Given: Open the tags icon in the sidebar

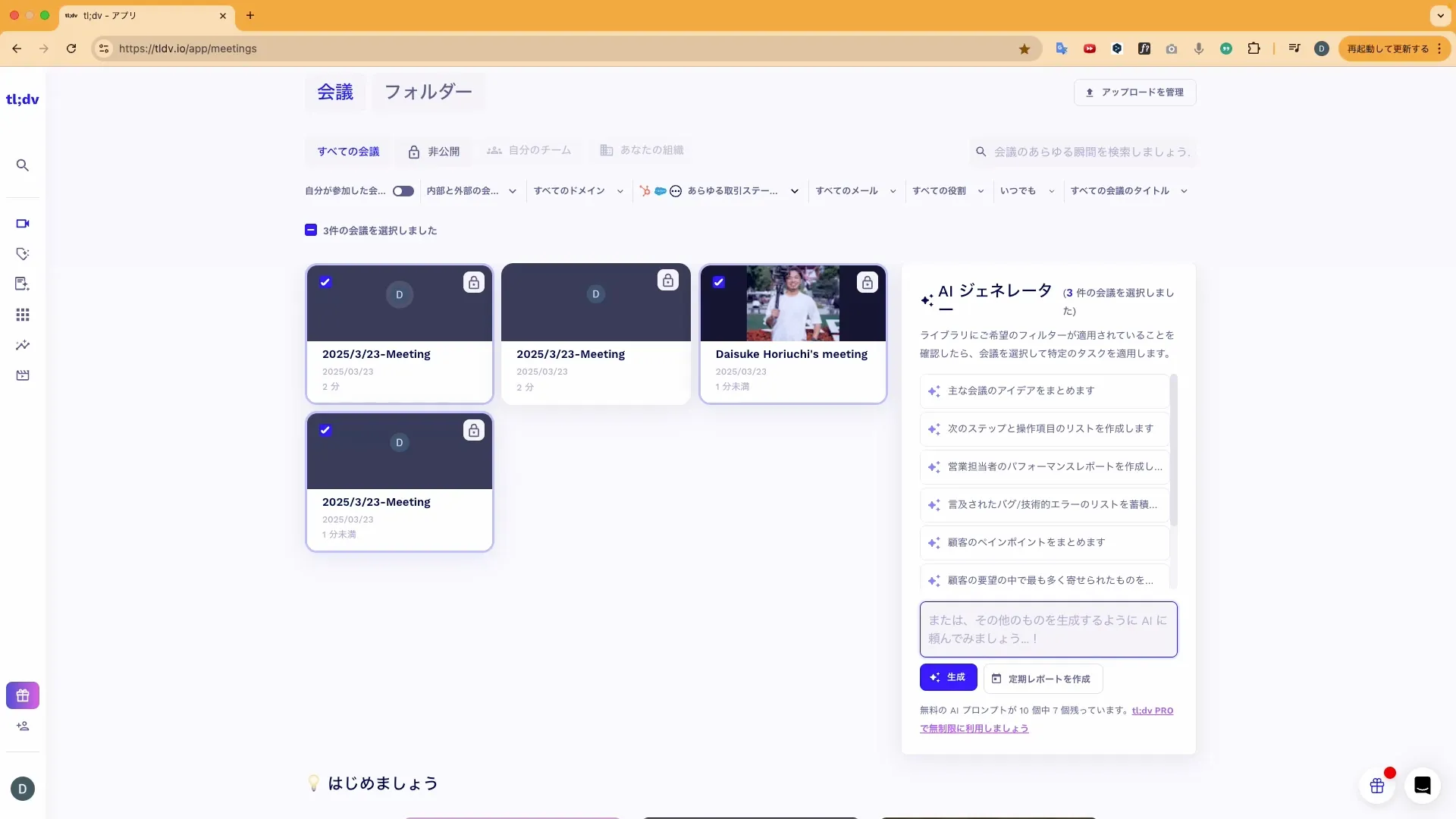Looking at the screenshot, I should point(23,254).
